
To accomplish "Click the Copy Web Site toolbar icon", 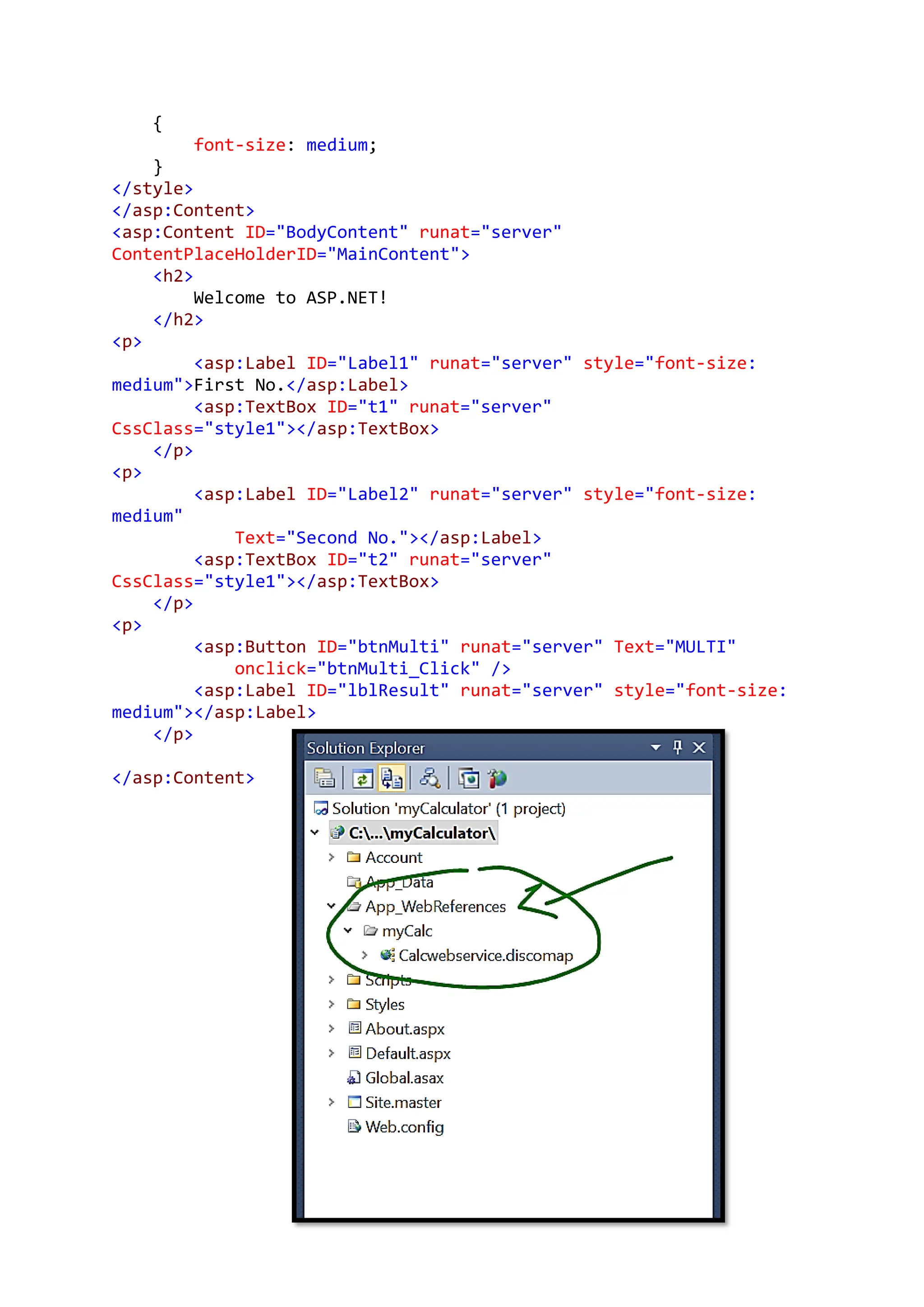I will [x=469, y=778].
